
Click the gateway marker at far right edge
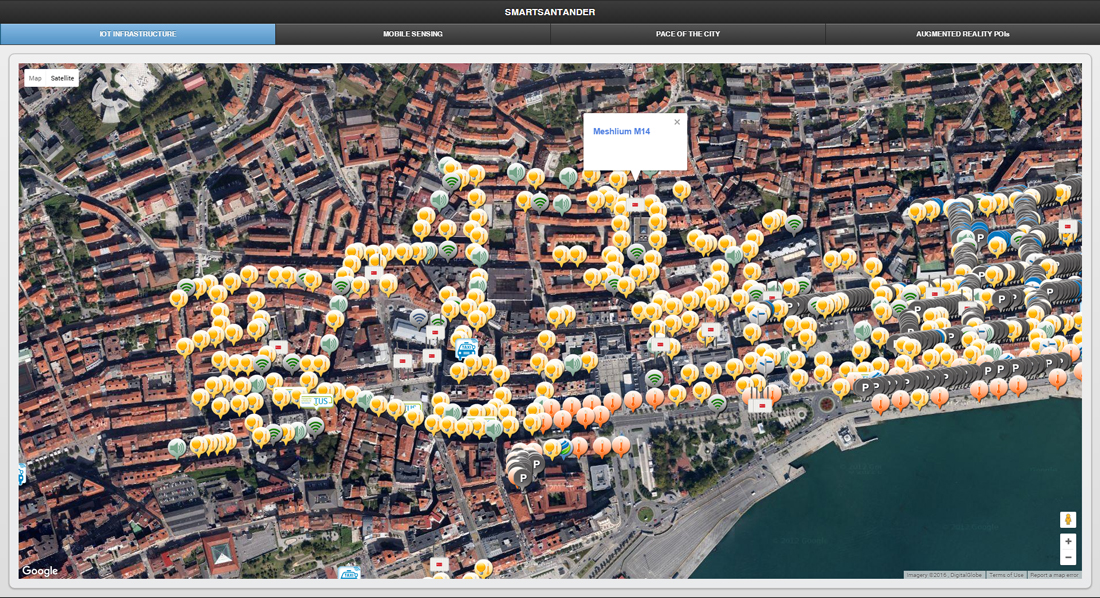coord(1068,227)
